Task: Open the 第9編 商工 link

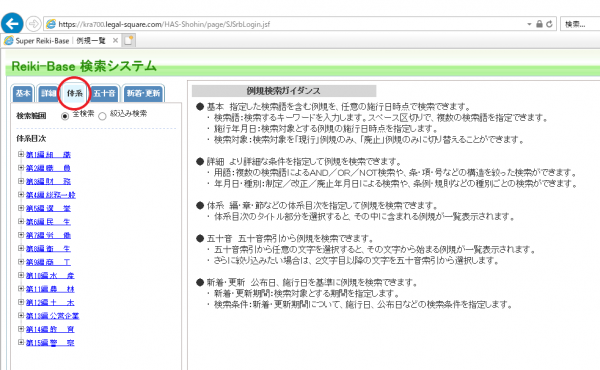Action: point(48,262)
